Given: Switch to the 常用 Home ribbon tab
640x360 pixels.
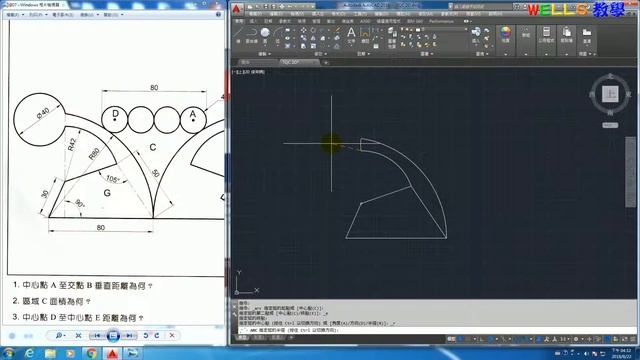Looking at the screenshot, I should click(x=239, y=21).
